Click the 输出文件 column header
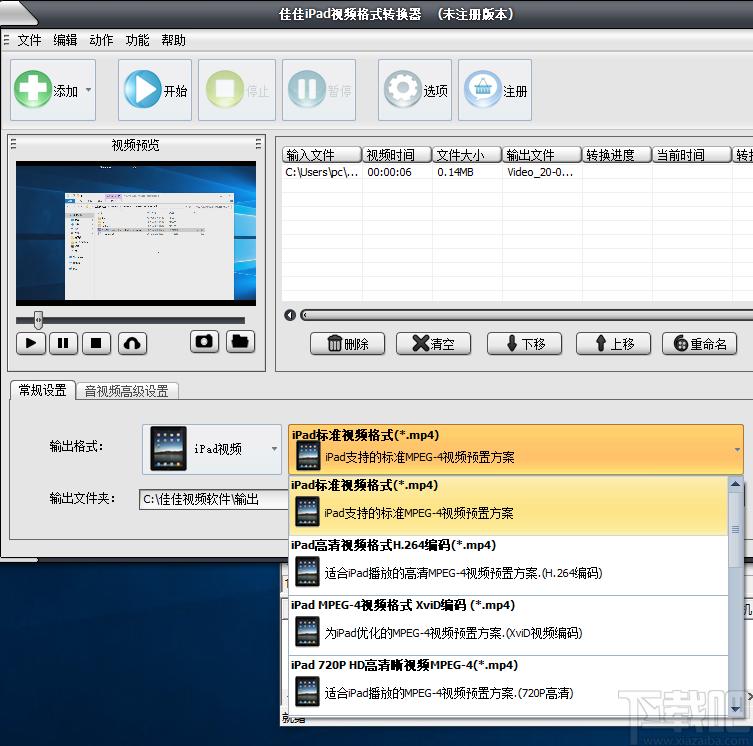The height and width of the screenshot is (746, 753). click(x=542, y=155)
